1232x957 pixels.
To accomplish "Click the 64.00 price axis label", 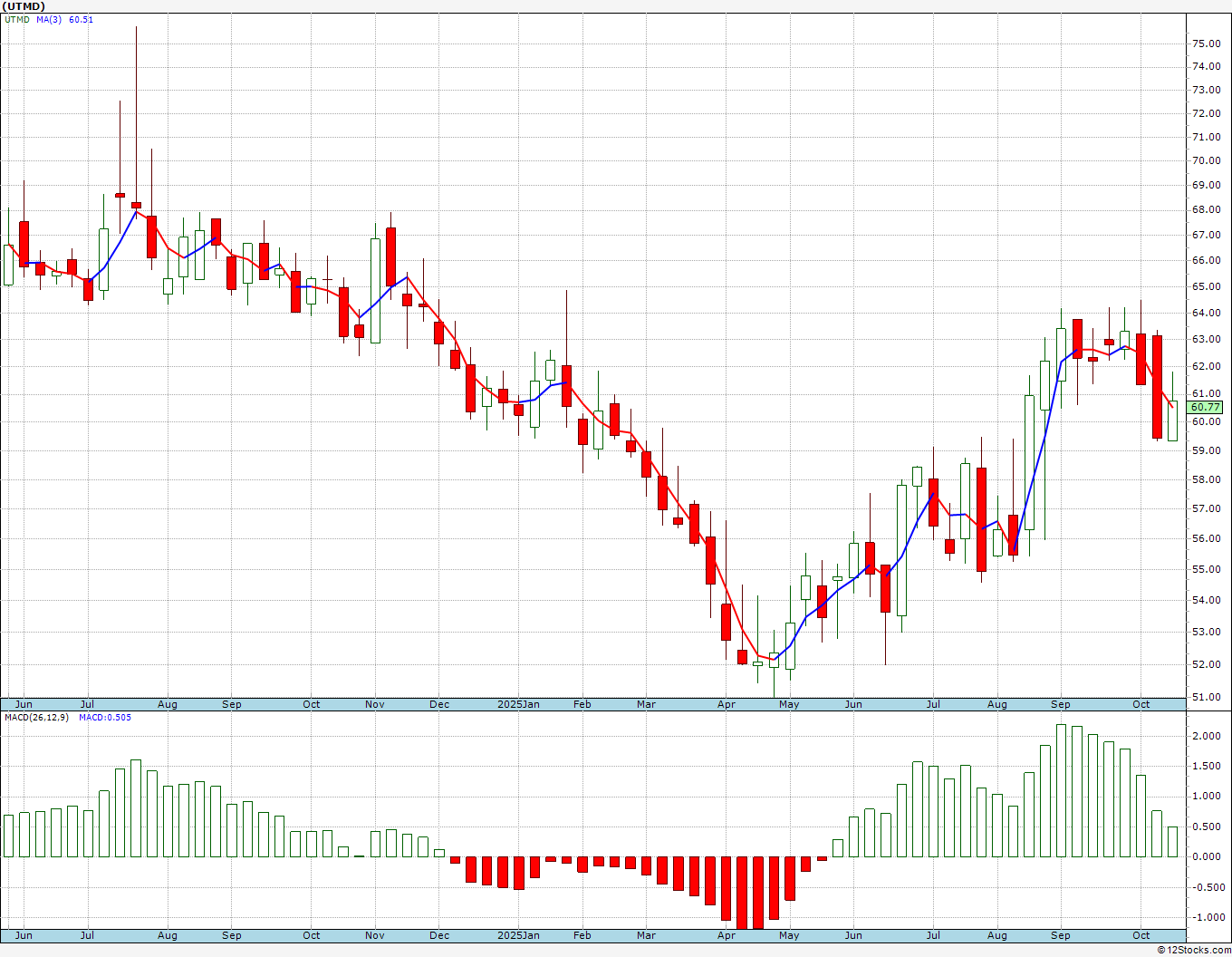I will [1206, 314].
